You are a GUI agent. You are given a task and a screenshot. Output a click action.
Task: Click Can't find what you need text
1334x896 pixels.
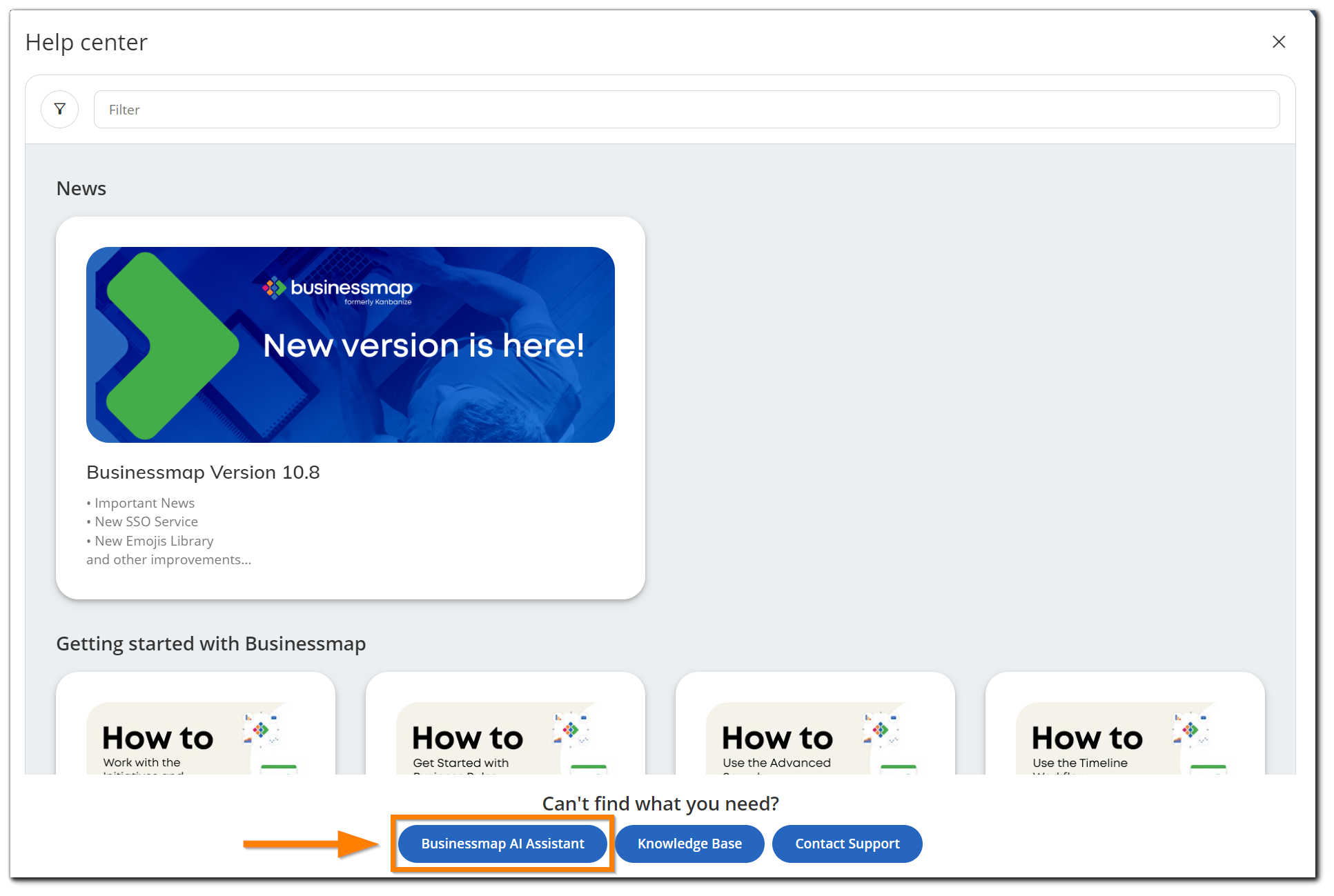pos(660,804)
